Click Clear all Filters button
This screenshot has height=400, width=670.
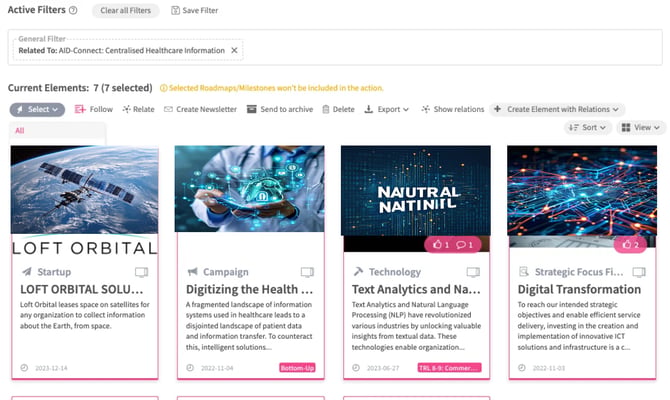126,10
